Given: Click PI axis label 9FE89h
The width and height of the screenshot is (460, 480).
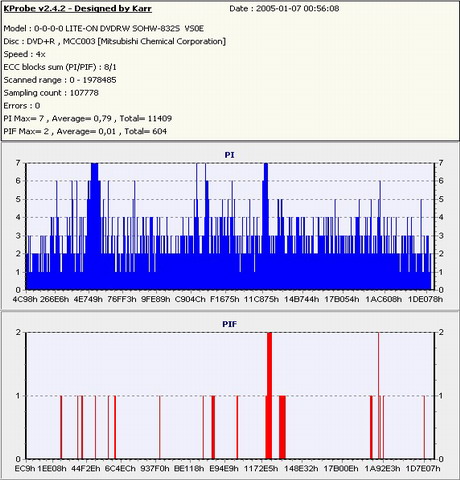Looking at the screenshot, I should coord(156,299).
